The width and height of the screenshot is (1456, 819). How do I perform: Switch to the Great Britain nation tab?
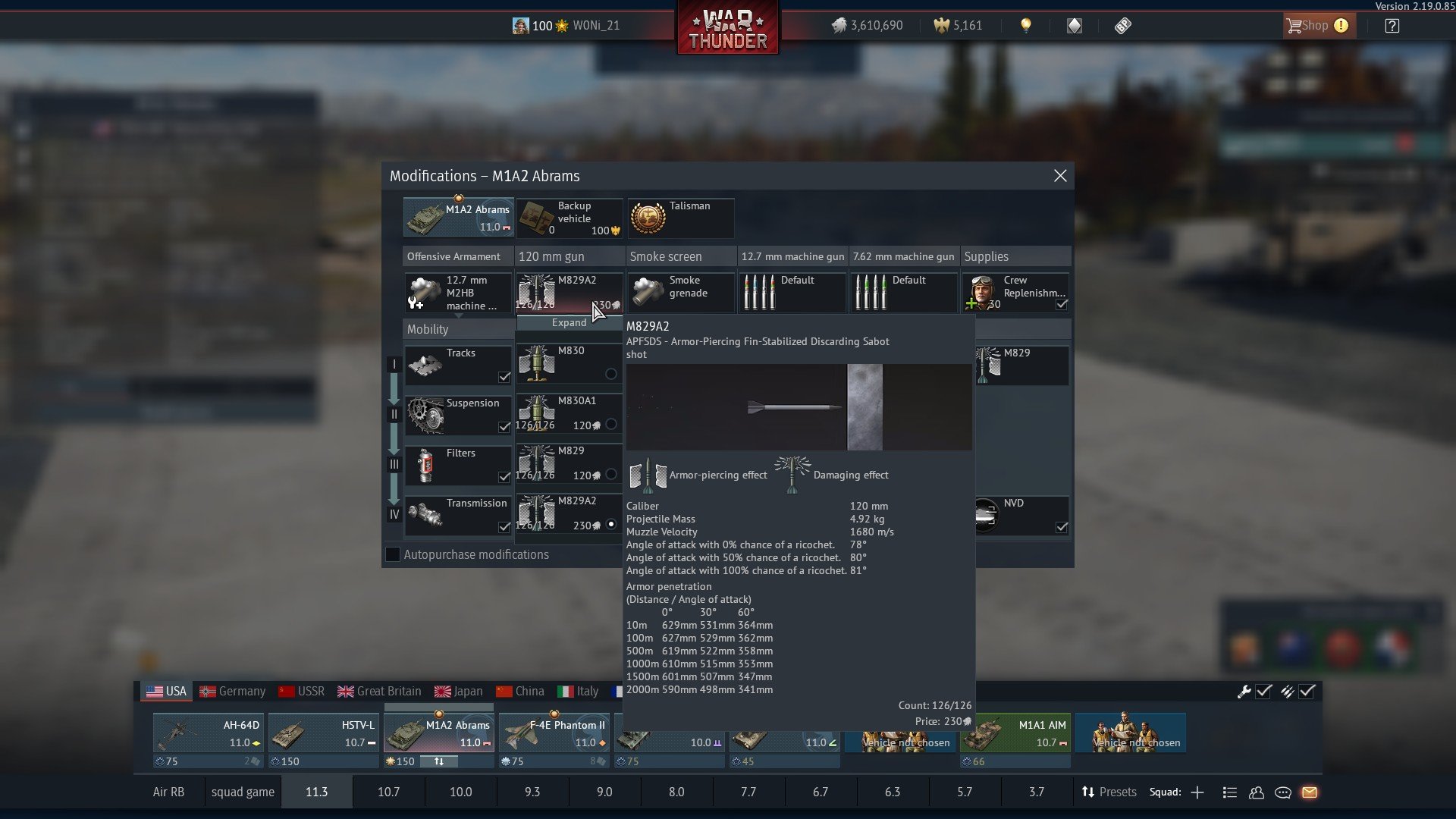click(379, 692)
